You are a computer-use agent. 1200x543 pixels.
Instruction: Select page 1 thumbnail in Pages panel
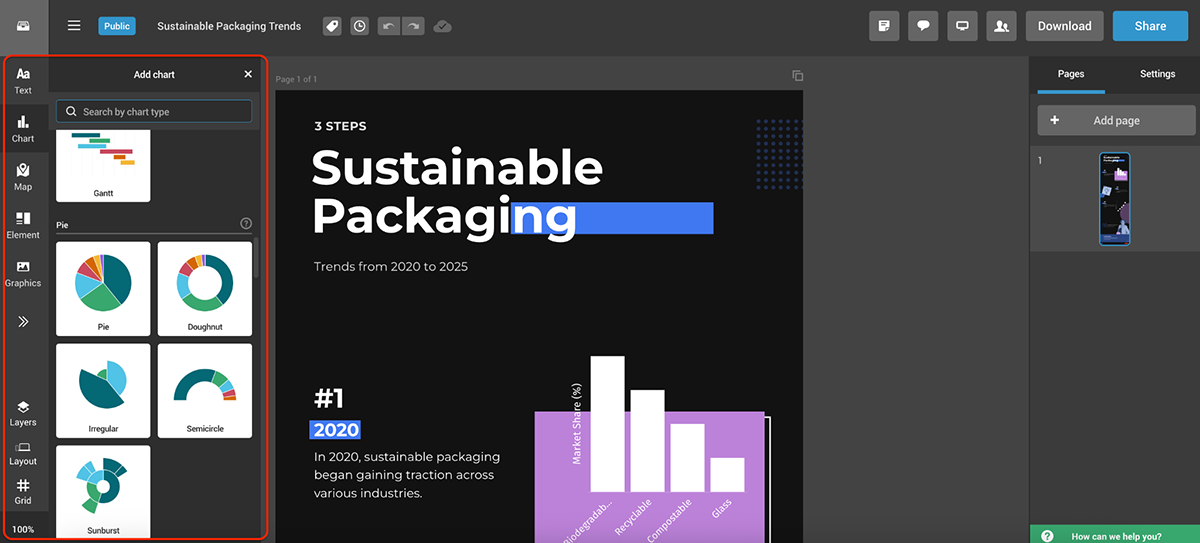(1115, 199)
